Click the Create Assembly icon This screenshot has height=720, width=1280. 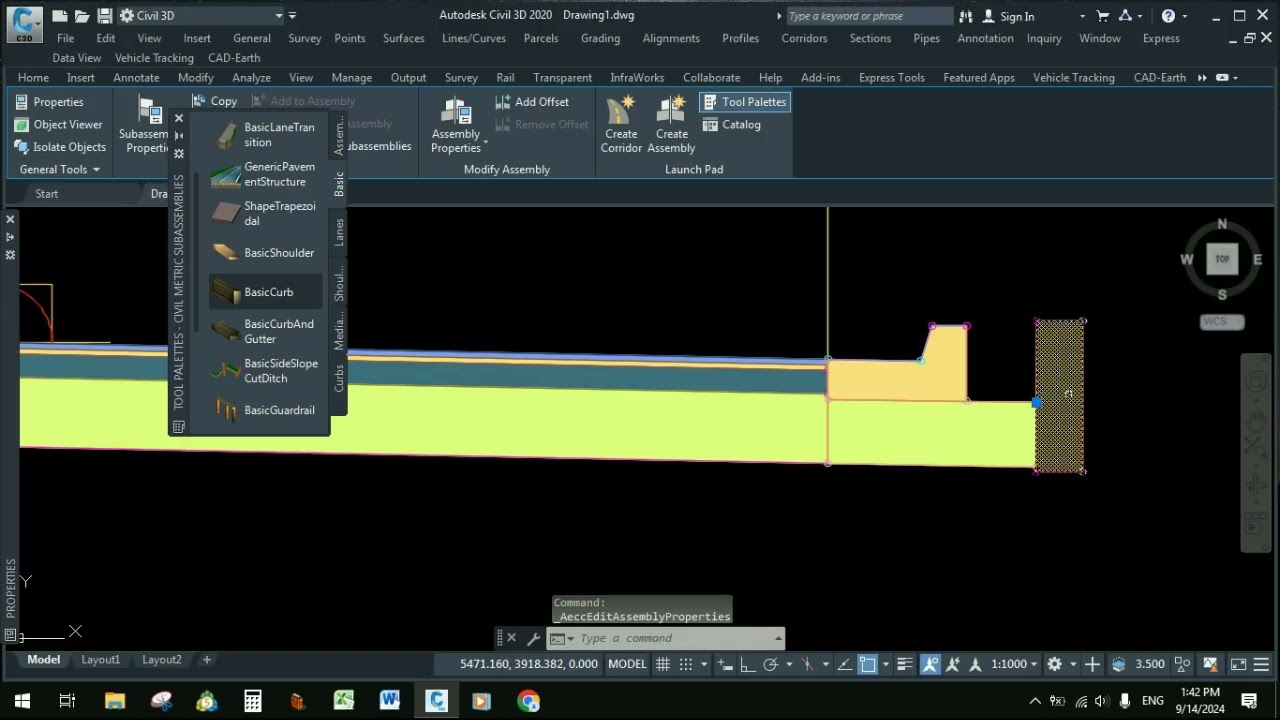tap(671, 125)
